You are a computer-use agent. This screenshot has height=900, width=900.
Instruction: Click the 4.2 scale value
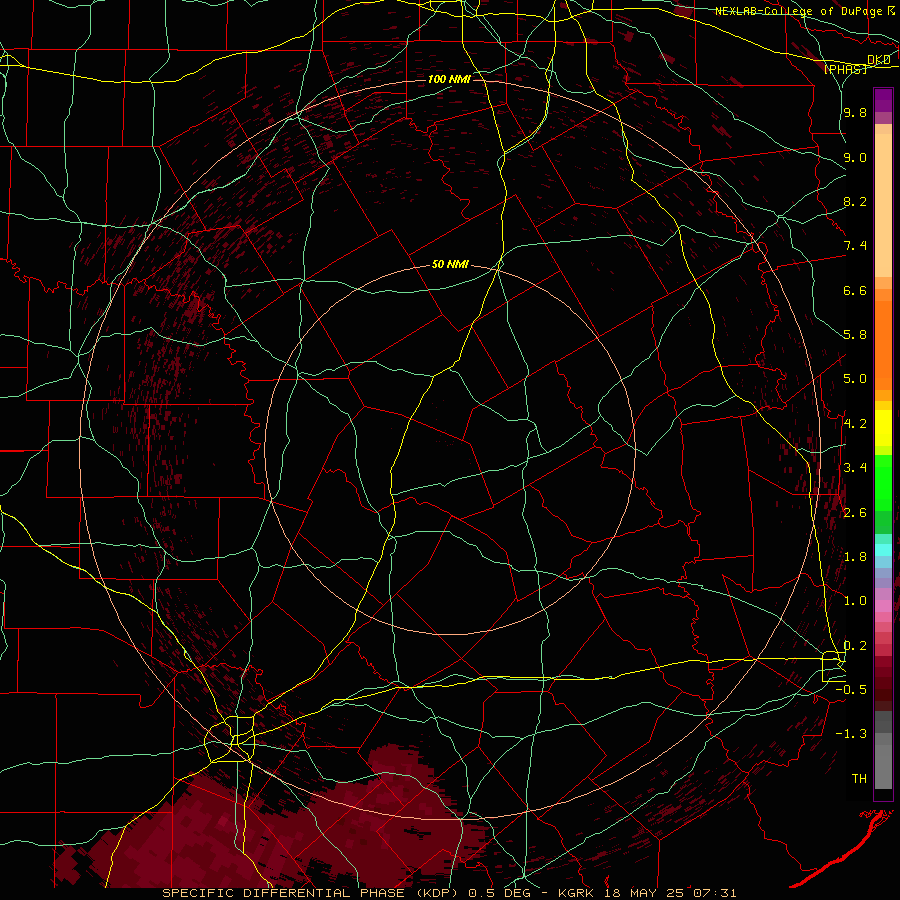[855, 424]
